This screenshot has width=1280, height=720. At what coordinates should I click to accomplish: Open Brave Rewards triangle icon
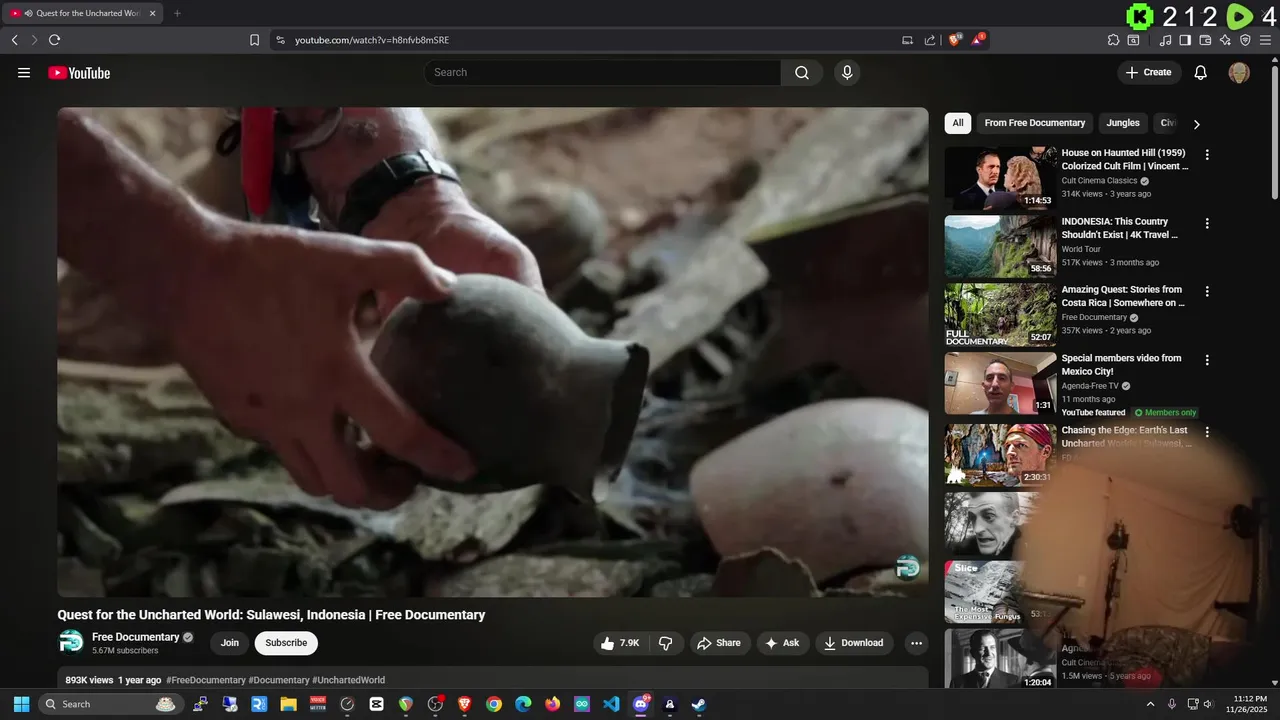pyautogui.click(x=978, y=39)
